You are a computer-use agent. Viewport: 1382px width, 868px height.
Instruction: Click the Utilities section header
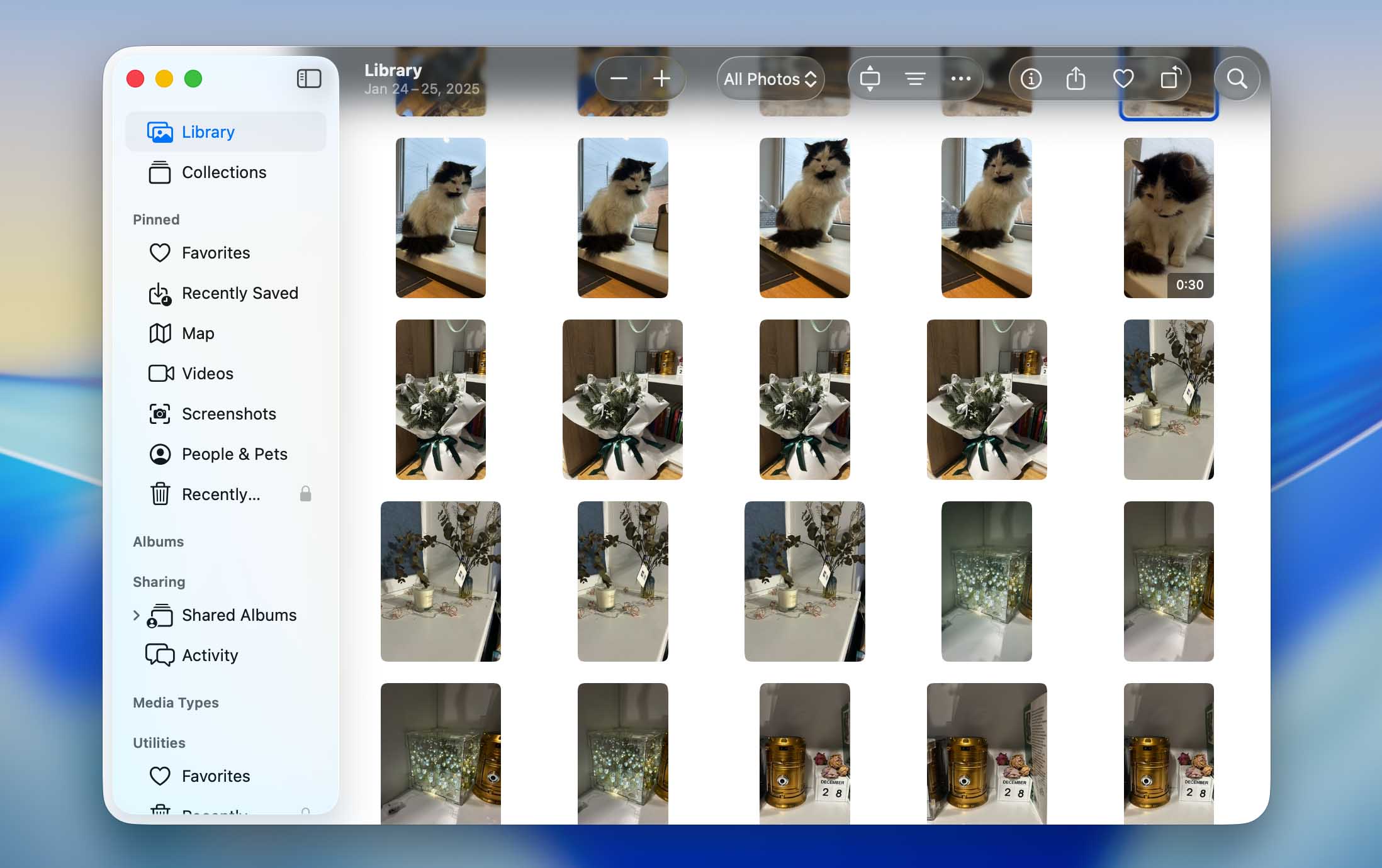(x=159, y=743)
